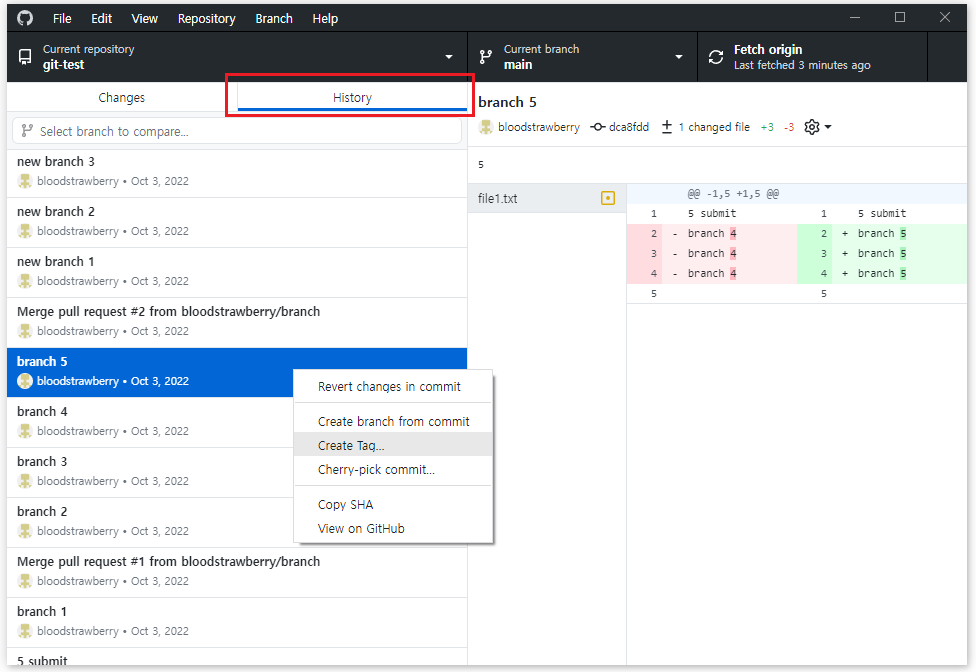Click the branch icon beside Current branch
This screenshot has height=672, width=976.
[x=486, y=57]
